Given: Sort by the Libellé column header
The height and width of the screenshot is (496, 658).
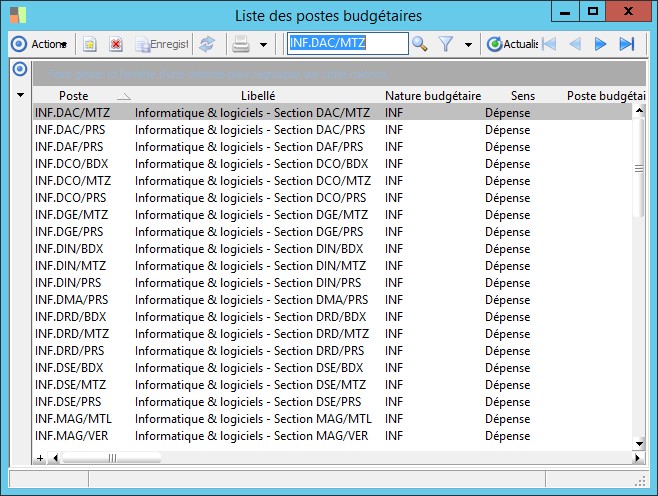Looking at the screenshot, I should 258,96.
